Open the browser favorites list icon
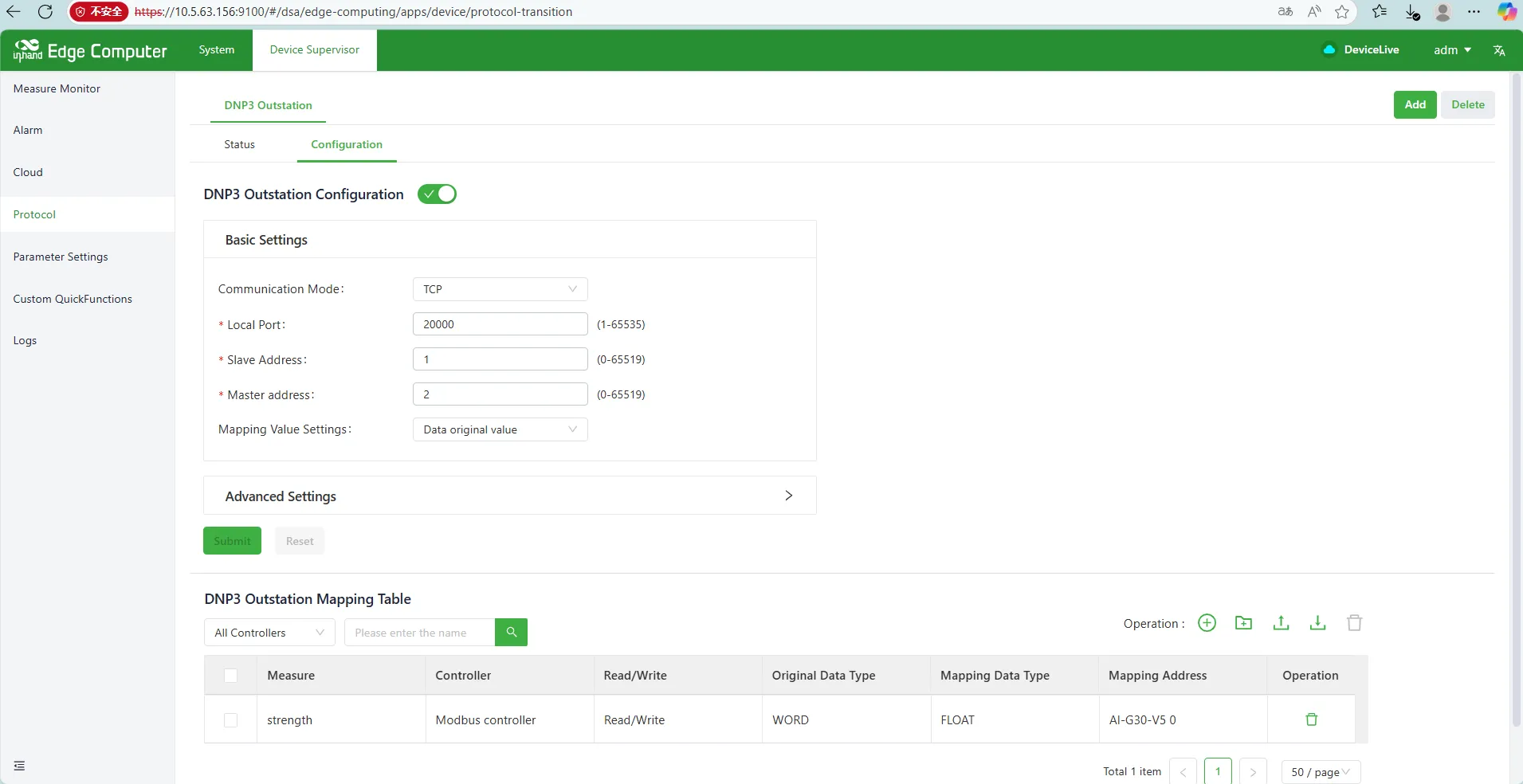Image resolution: width=1523 pixels, height=784 pixels. point(1380,12)
